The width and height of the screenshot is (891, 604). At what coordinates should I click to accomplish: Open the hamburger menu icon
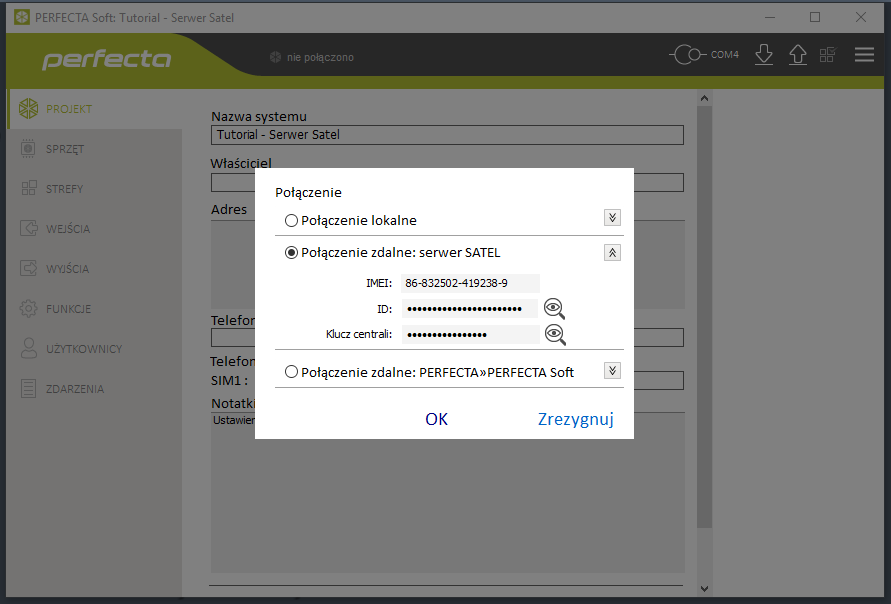(864, 55)
